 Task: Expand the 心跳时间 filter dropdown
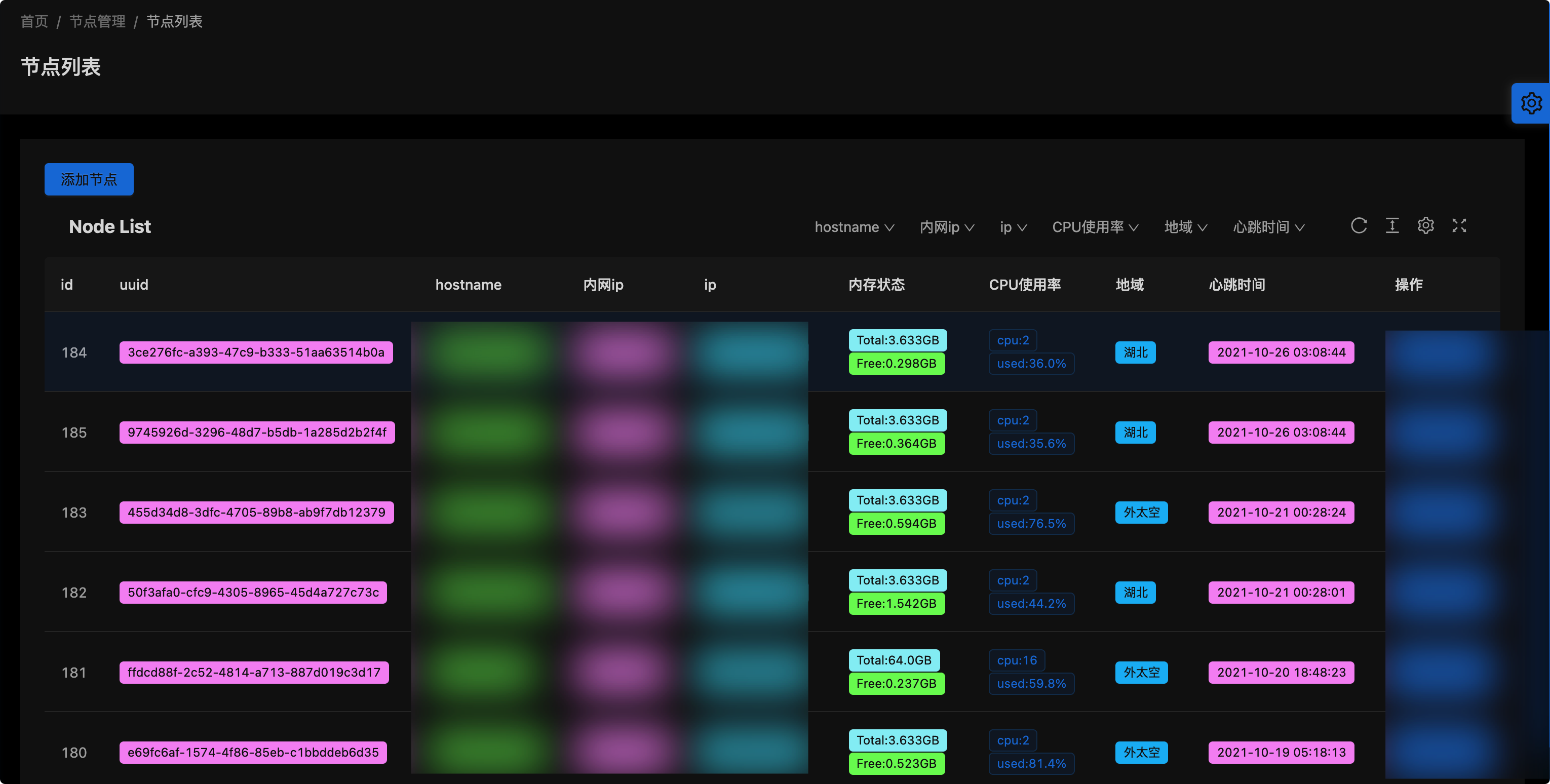point(1268,227)
